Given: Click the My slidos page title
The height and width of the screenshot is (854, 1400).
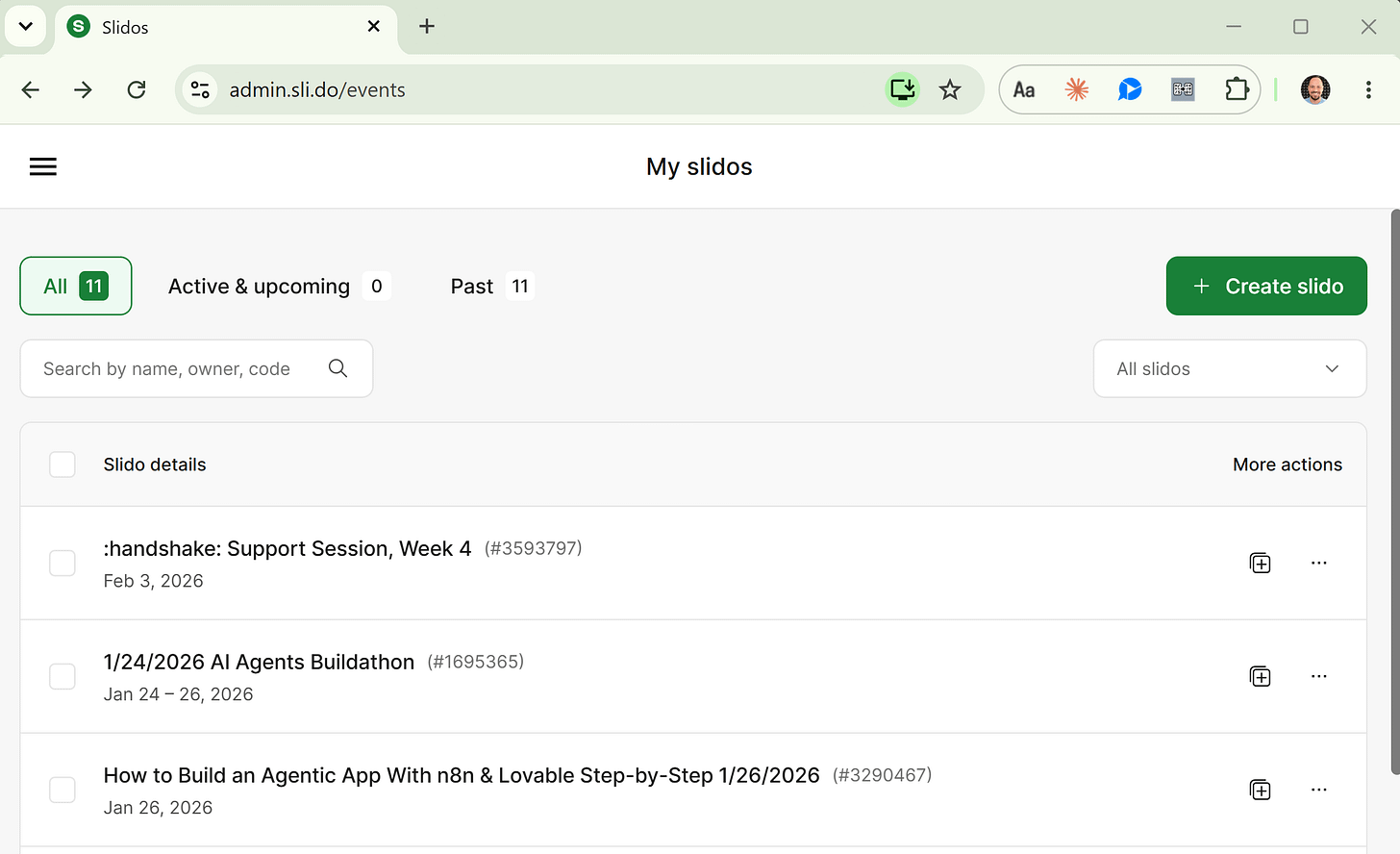Looking at the screenshot, I should [x=699, y=166].
